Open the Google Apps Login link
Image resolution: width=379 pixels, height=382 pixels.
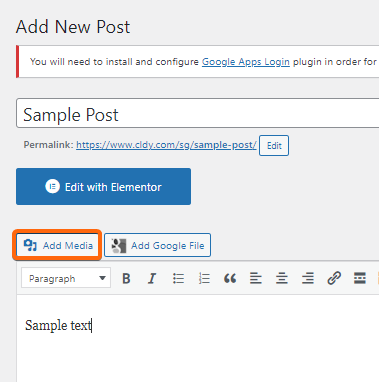click(246, 62)
